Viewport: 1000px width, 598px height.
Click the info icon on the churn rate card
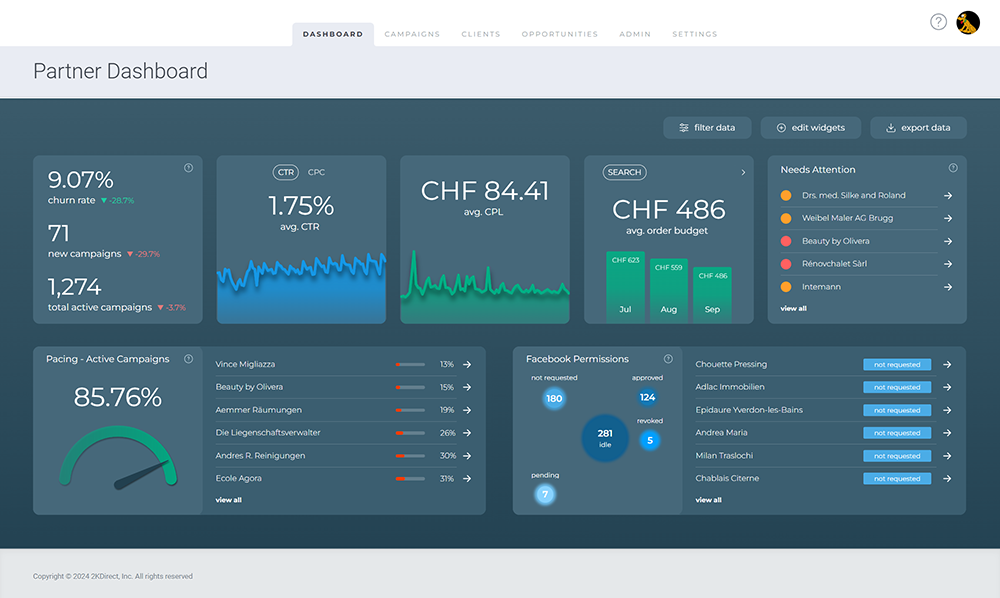[190, 170]
